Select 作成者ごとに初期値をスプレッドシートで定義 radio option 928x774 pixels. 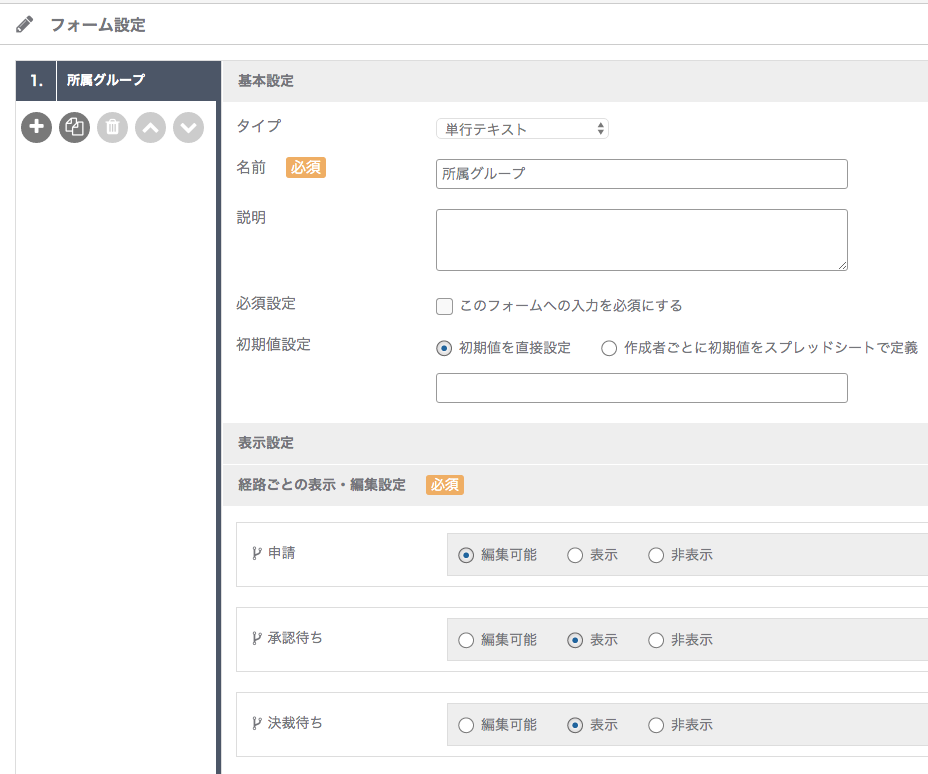coord(609,348)
